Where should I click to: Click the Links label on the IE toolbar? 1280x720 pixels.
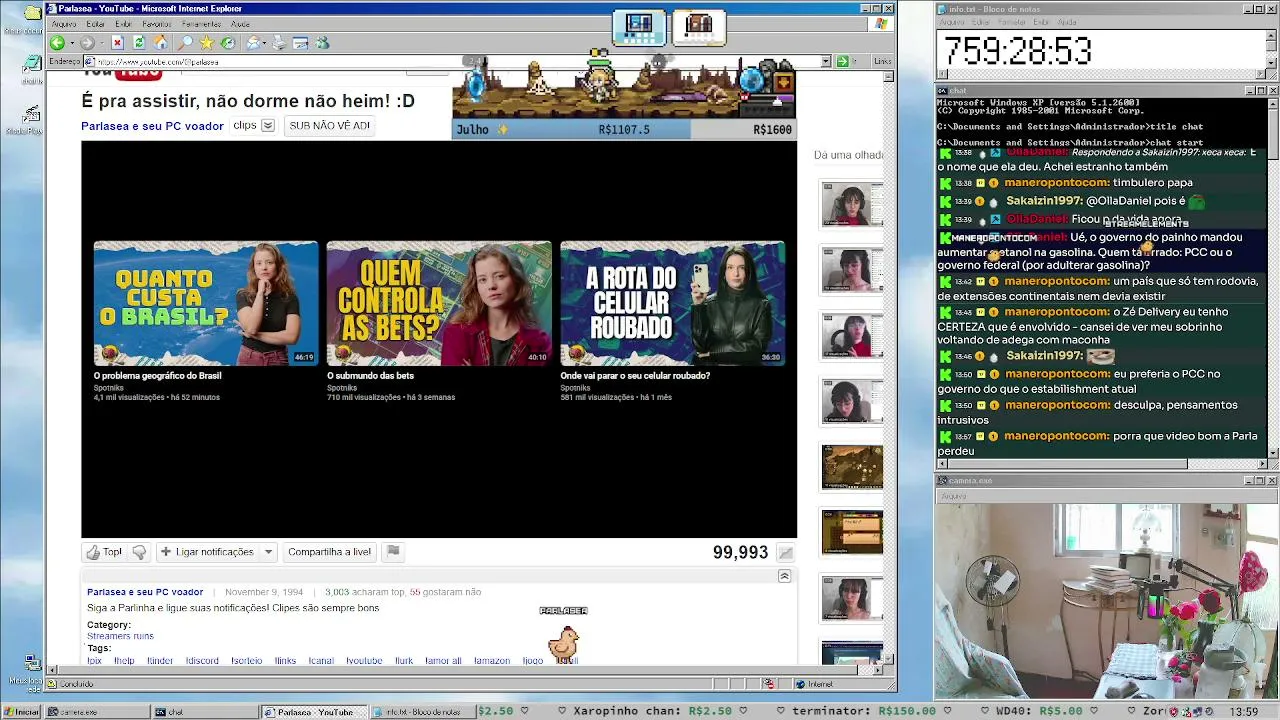(883, 61)
